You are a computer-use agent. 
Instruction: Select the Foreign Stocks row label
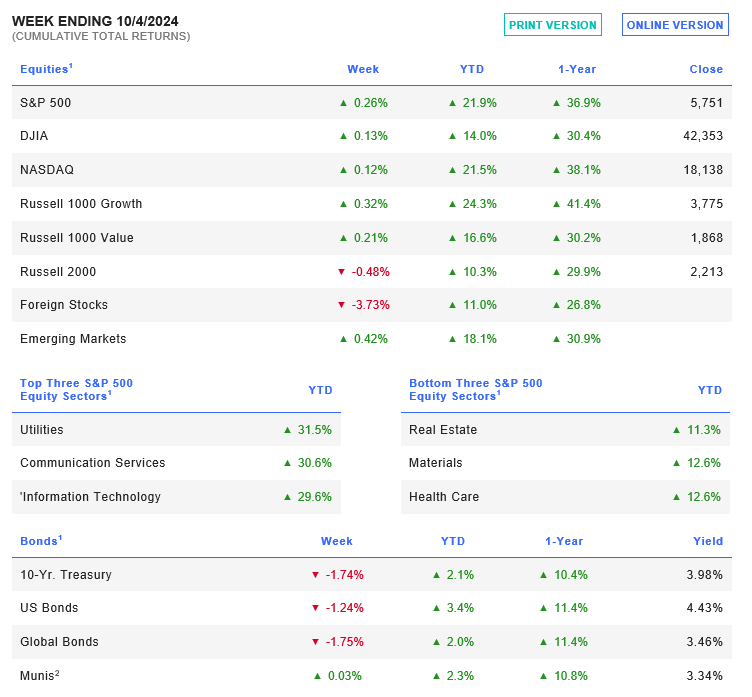64,305
